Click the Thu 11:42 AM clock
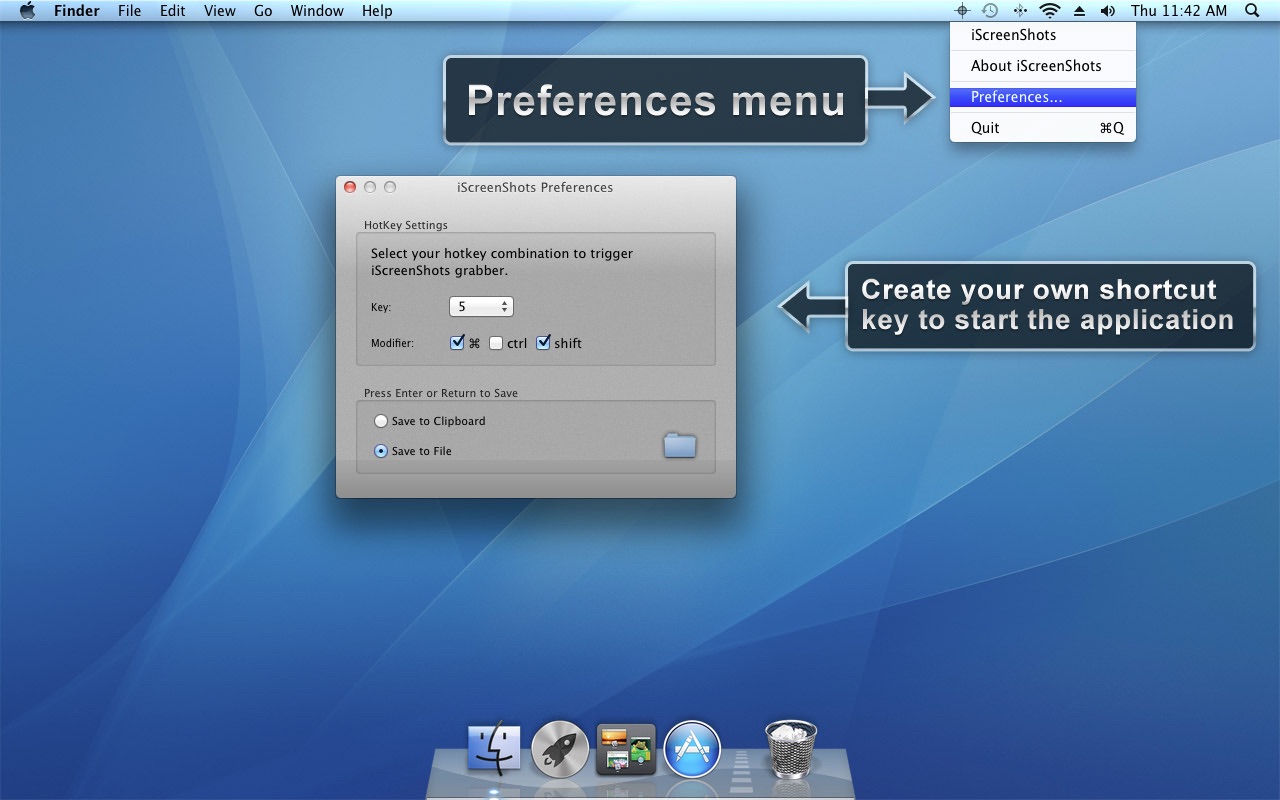The image size is (1280, 800). [1179, 11]
